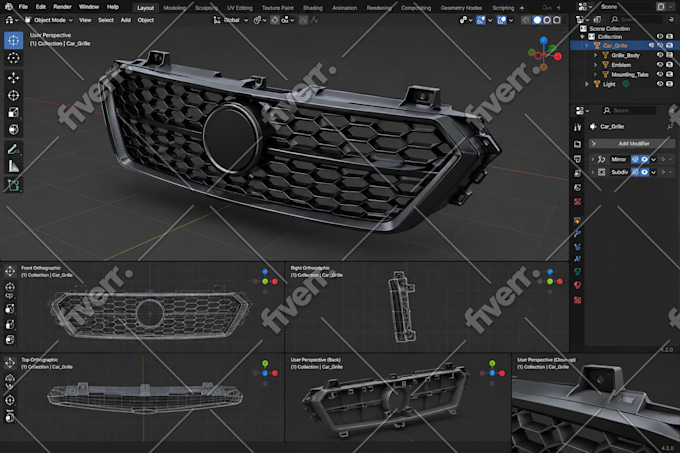Select the Transform tool in main viewport toolbar
The height and width of the screenshot is (453, 680).
[13, 130]
